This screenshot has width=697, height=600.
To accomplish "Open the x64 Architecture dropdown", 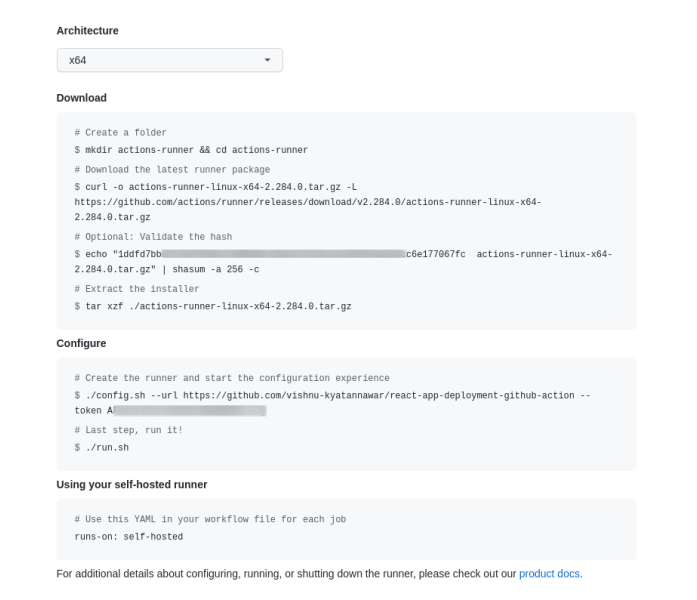I will coord(169,60).
